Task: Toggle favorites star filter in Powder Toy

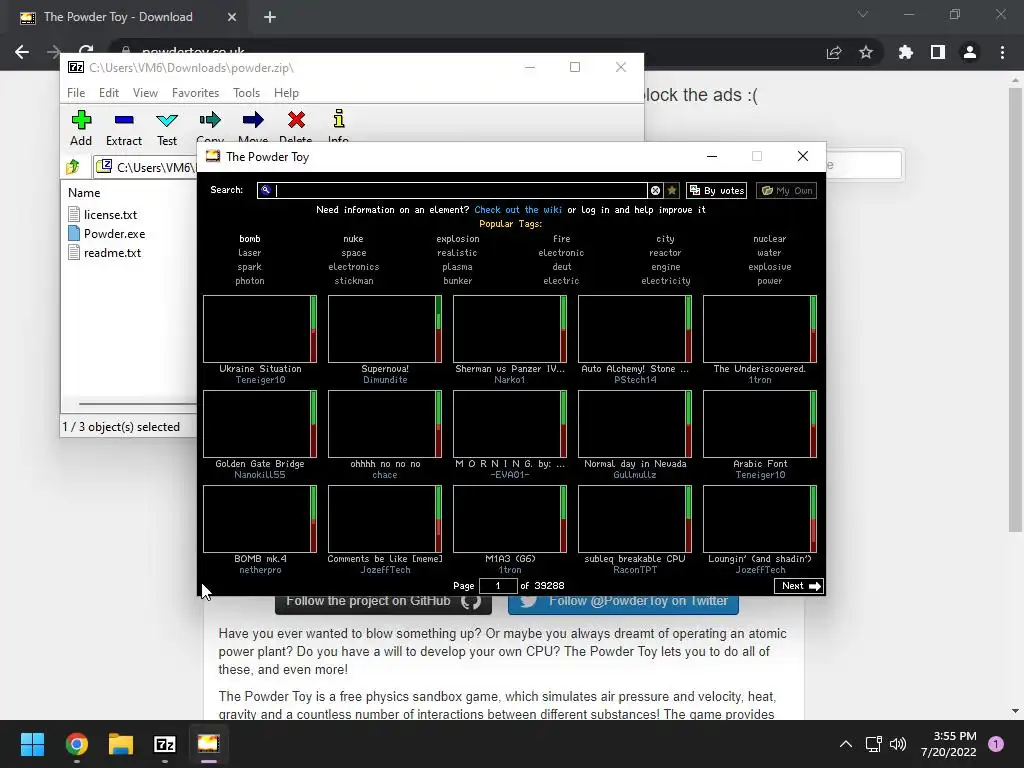Action: click(x=672, y=190)
